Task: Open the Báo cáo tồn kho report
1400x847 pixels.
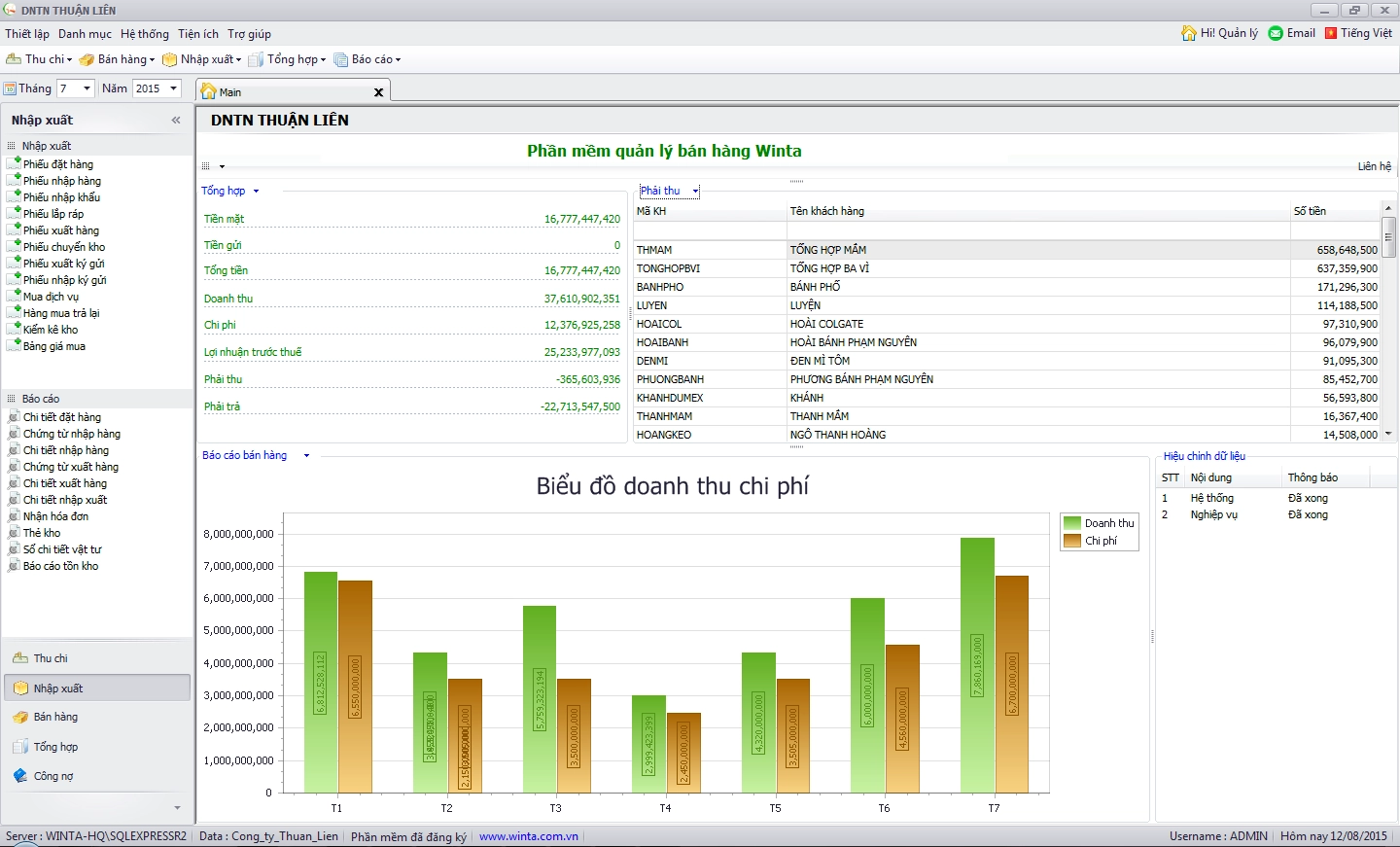Action: (x=60, y=566)
